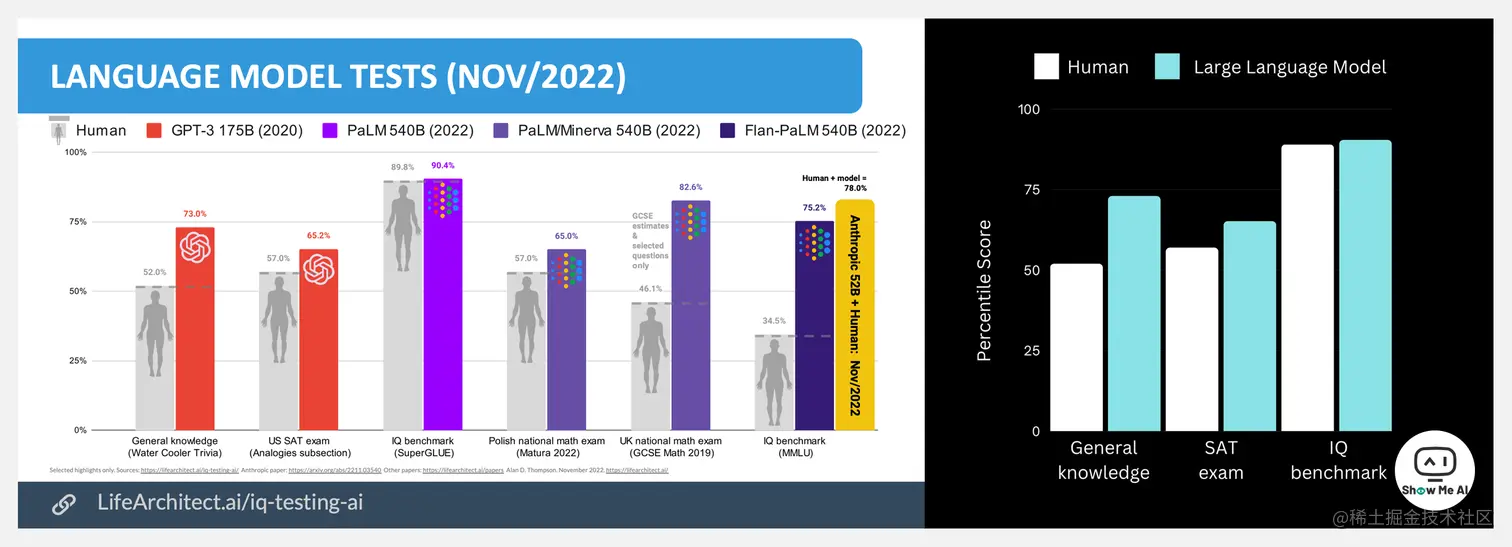1512x547 pixels.
Task: Click the 65.0% value label
Action: [566, 236]
